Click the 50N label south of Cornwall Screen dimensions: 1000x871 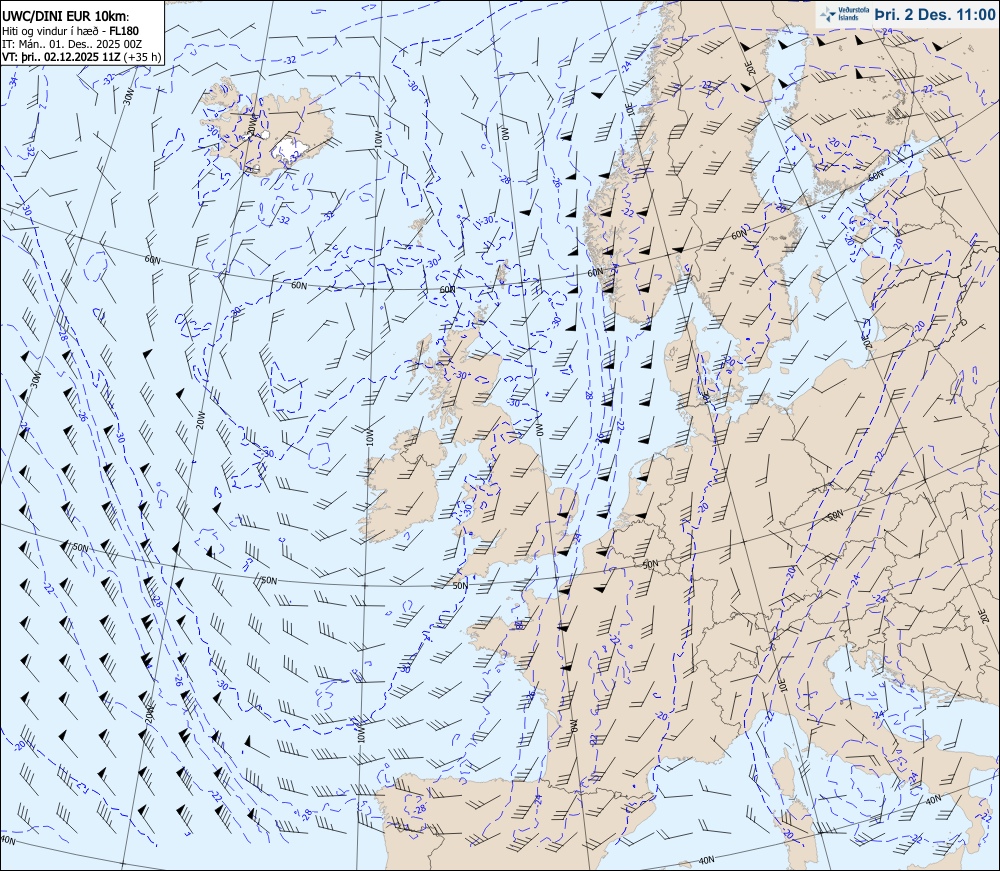[x=460, y=585]
